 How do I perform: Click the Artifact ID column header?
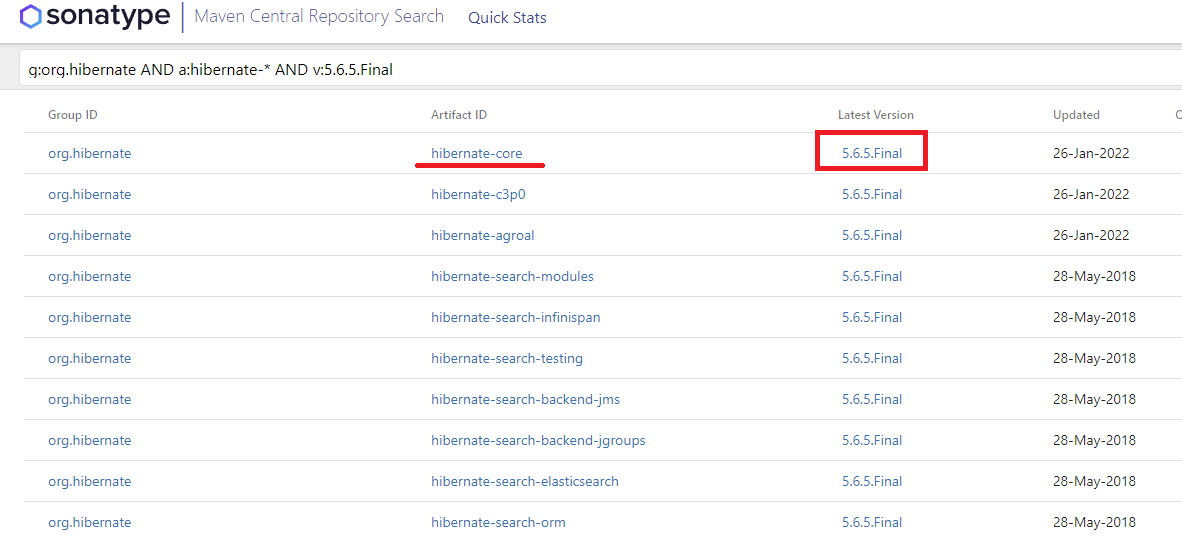[459, 115]
